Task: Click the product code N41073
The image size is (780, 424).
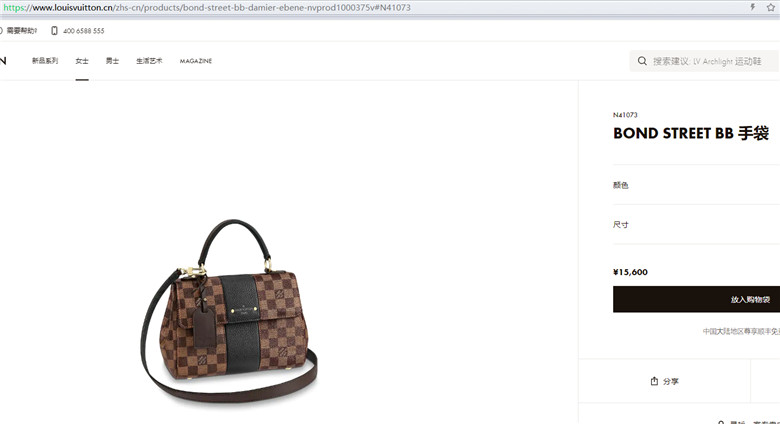Action: (x=625, y=115)
